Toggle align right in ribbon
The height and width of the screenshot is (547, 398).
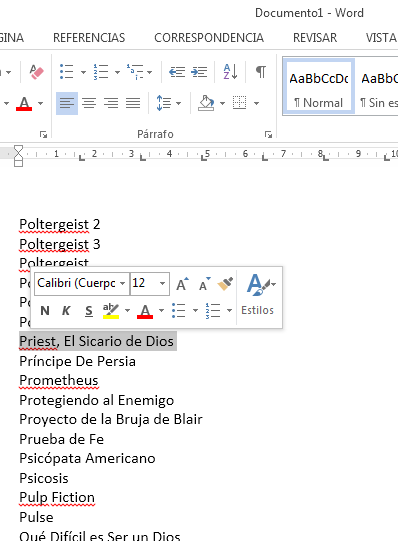tap(111, 103)
